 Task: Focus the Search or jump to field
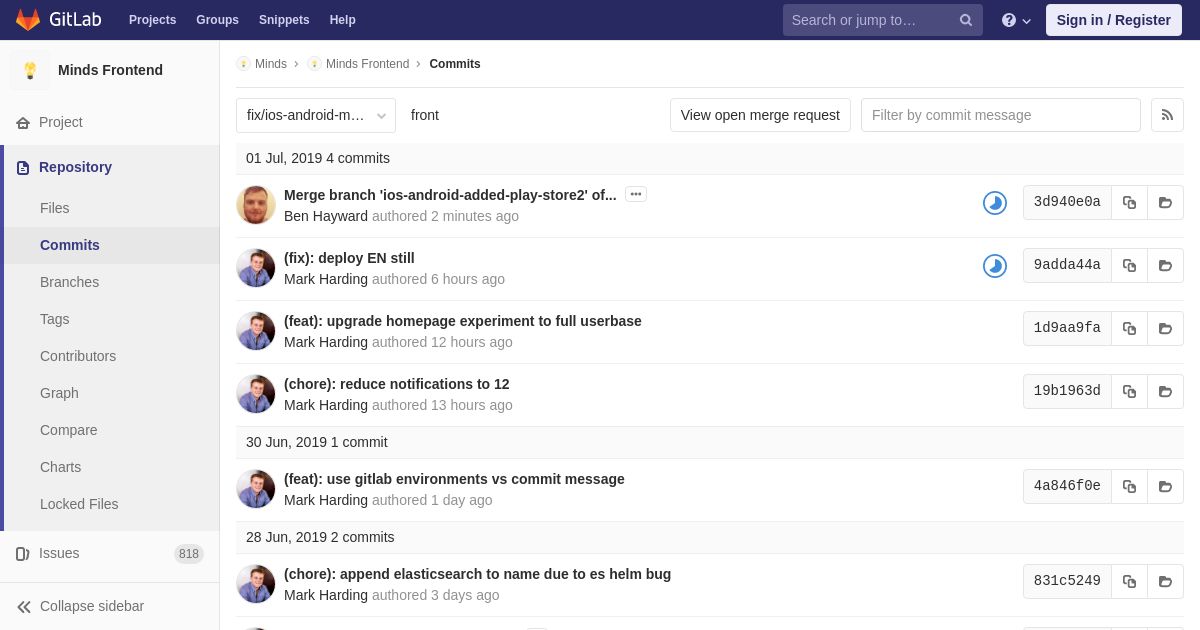pyautogui.click(x=882, y=20)
